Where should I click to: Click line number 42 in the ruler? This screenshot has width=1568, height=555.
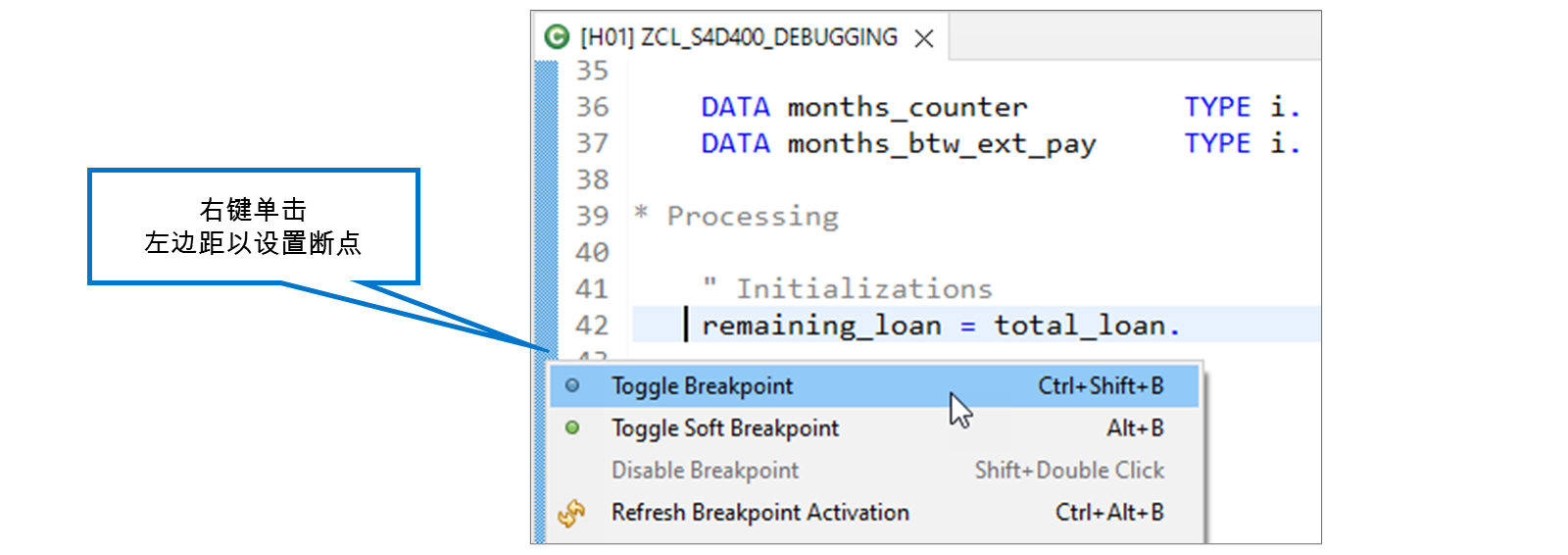592,326
